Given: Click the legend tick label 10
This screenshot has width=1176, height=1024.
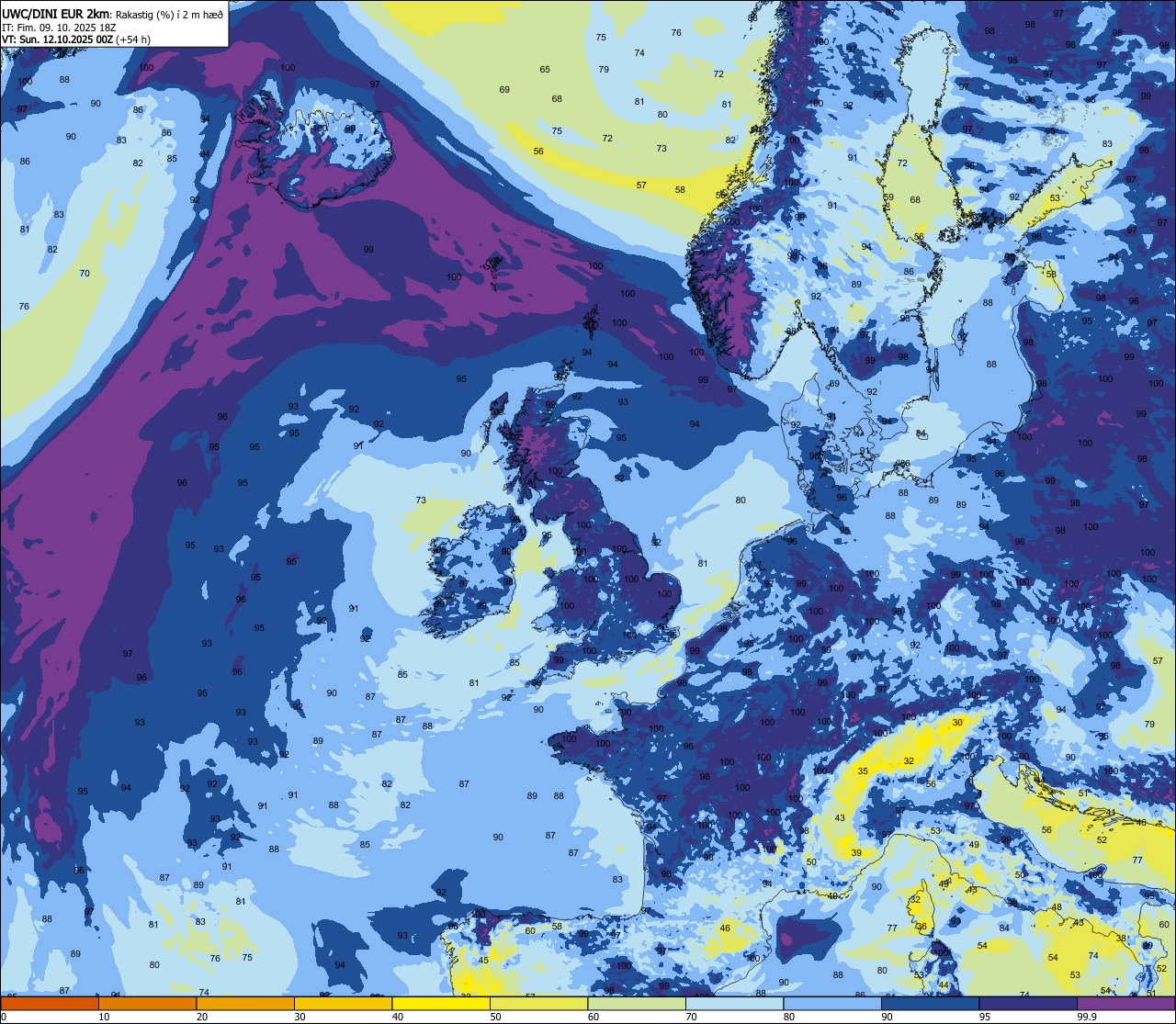Looking at the screenshot, I should coord(104,1017).
